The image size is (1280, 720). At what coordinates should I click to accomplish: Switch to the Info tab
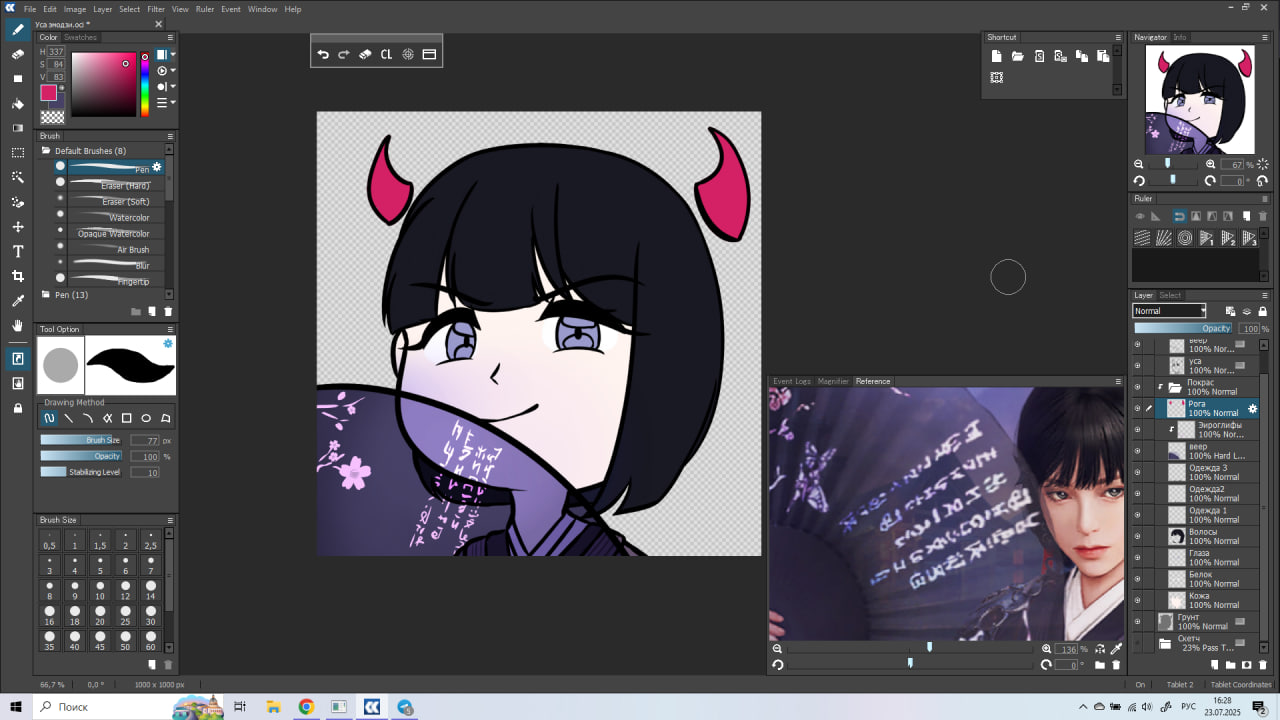point(1180,37)
